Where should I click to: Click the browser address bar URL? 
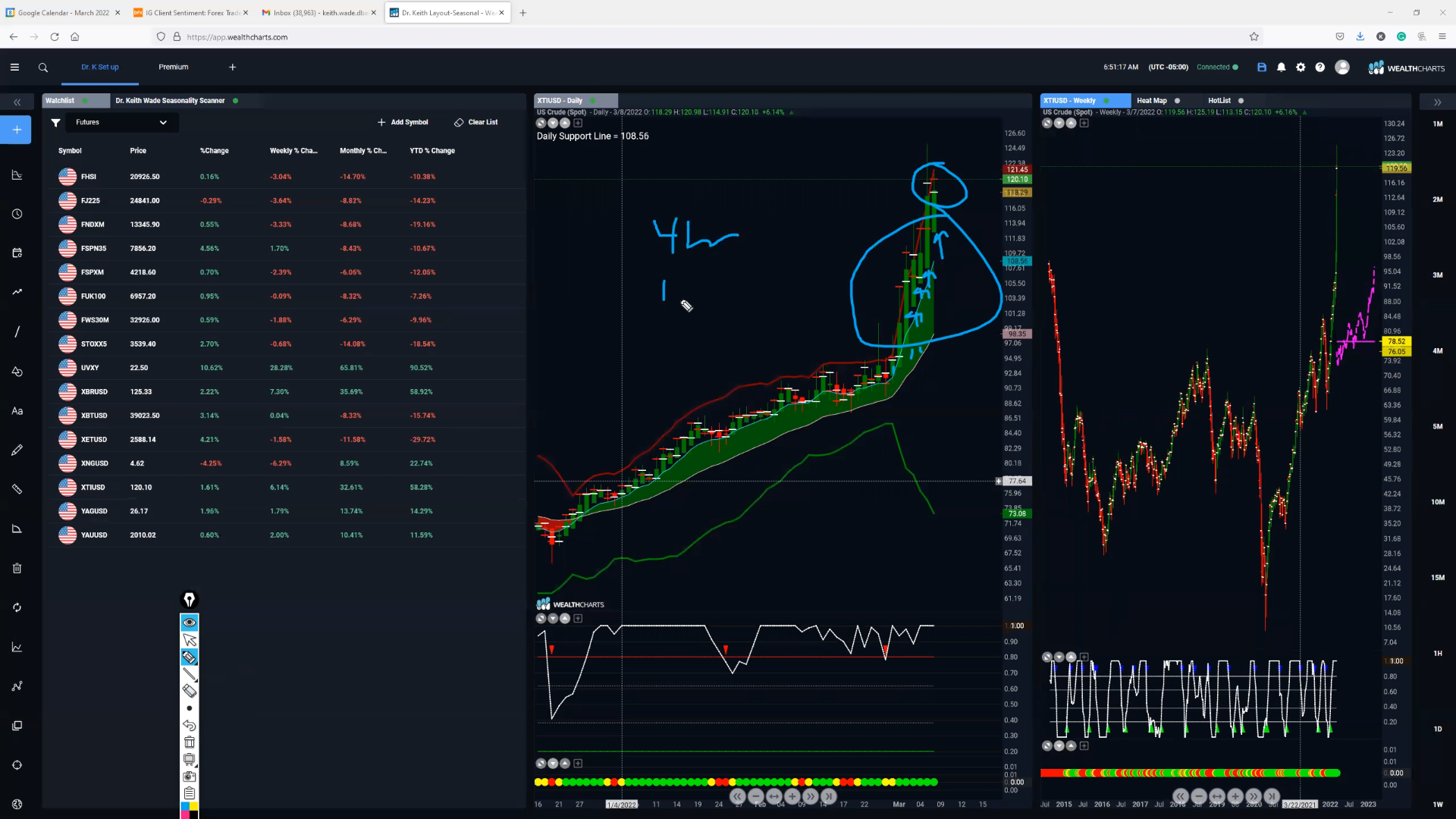[x=237, y=37]
